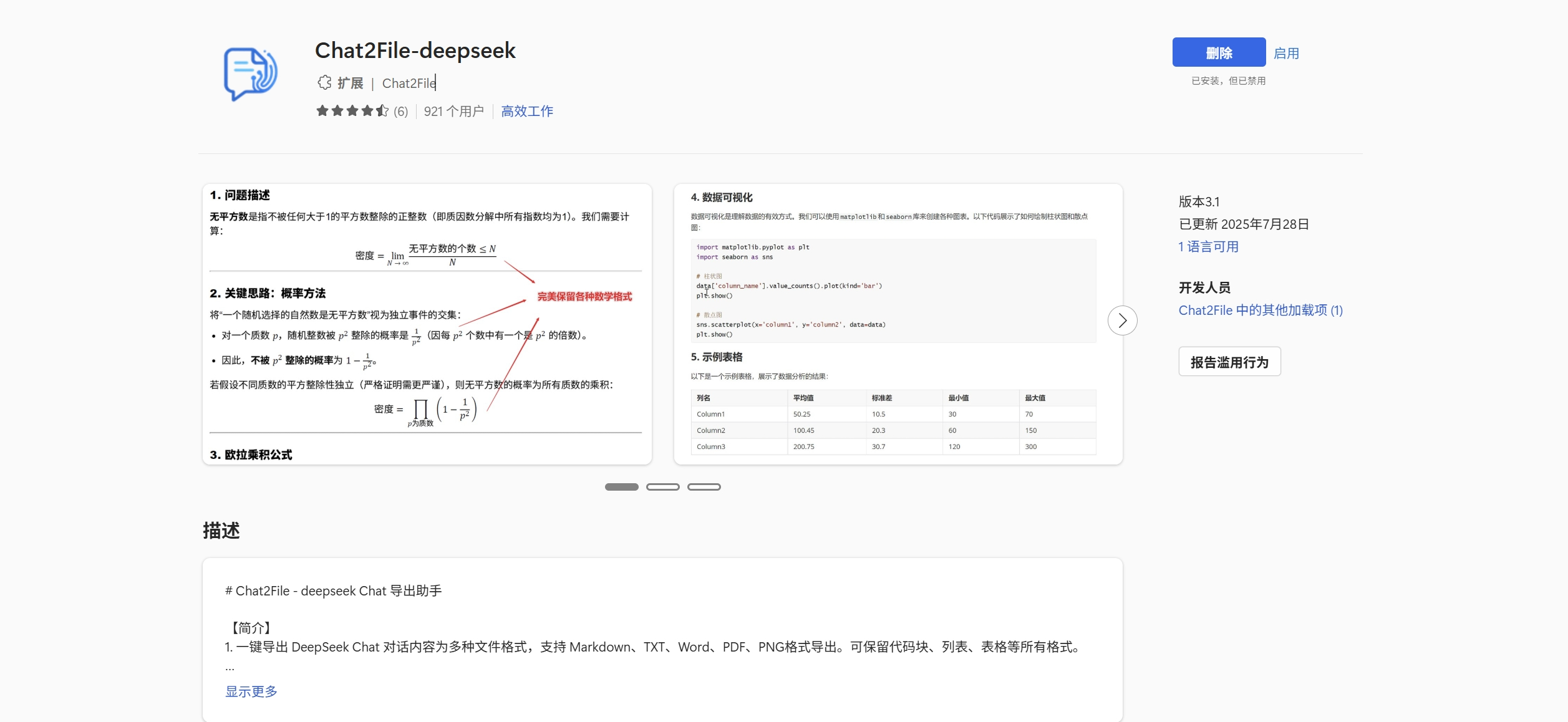Select the third carousel page indicator
1568x722 pixels.
704,487
